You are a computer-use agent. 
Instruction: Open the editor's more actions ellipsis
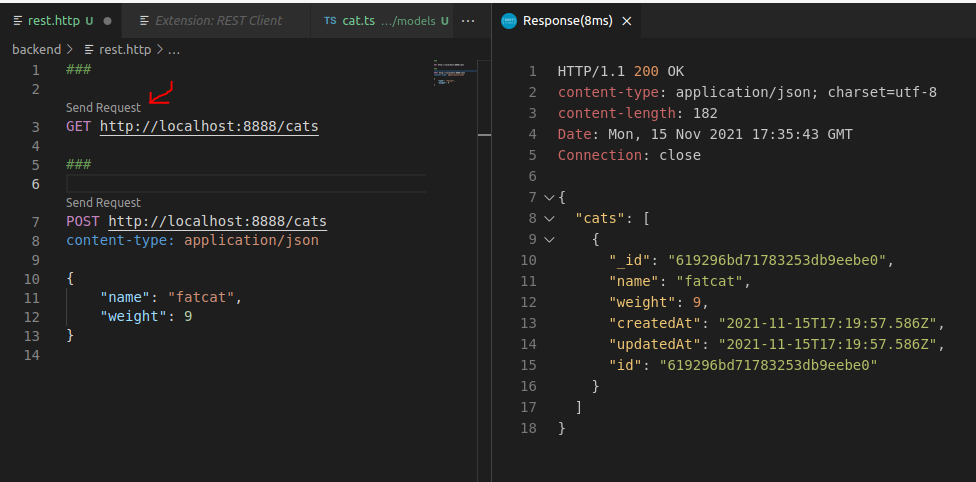pos(468,20)
